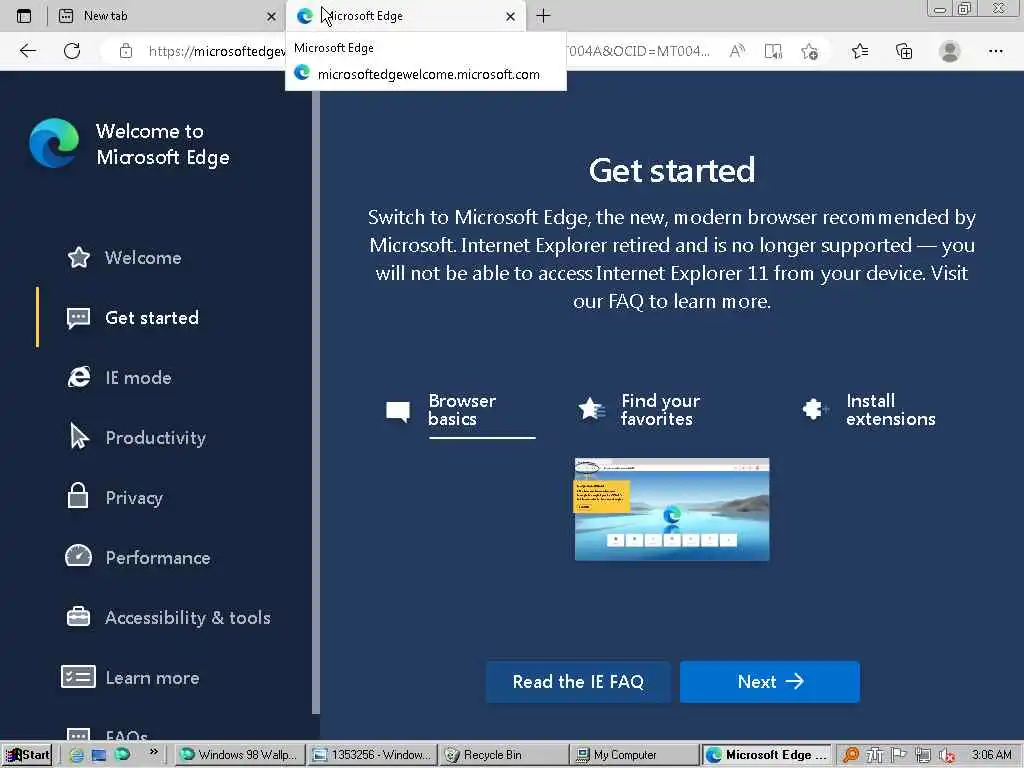Click the tab actions menu icon
This screenshot has height=768, width=1024.
(x=24, y=16)
